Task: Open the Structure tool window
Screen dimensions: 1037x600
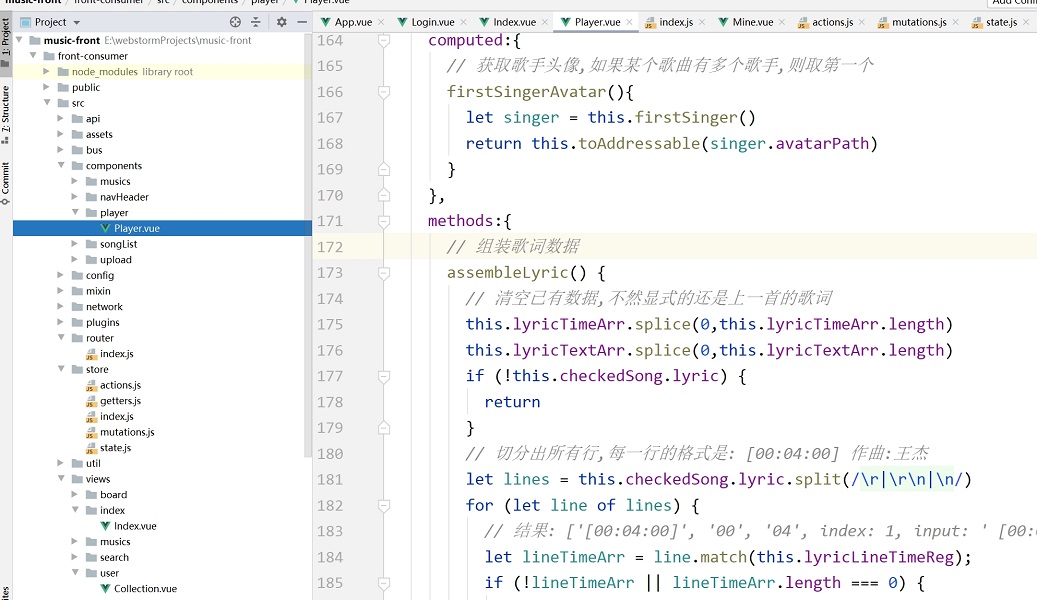Action: click(x=5, y=114)
